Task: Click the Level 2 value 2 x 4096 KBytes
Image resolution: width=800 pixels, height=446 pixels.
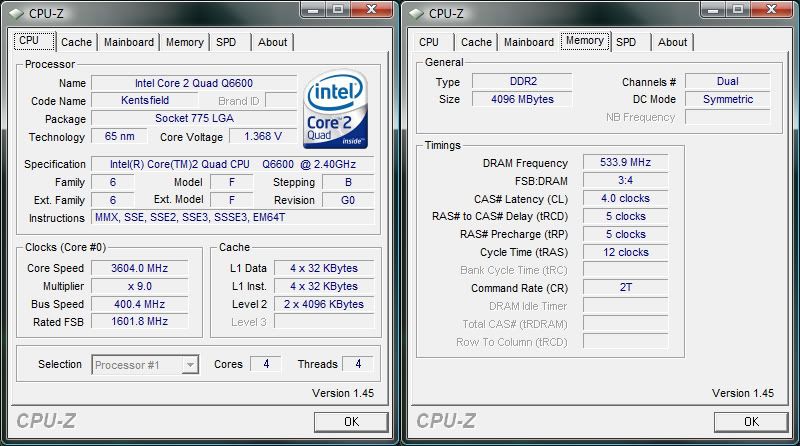Action: point(324,304)
